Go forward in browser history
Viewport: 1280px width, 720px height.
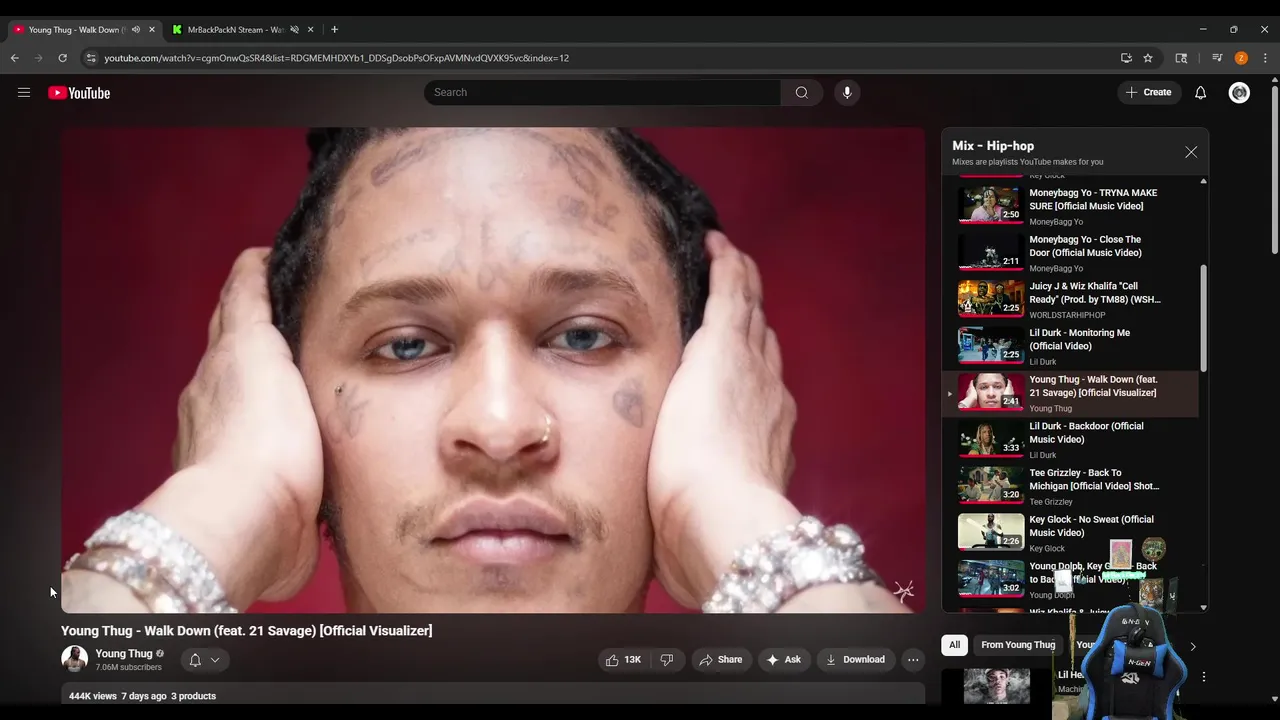(x=39, y=58)
